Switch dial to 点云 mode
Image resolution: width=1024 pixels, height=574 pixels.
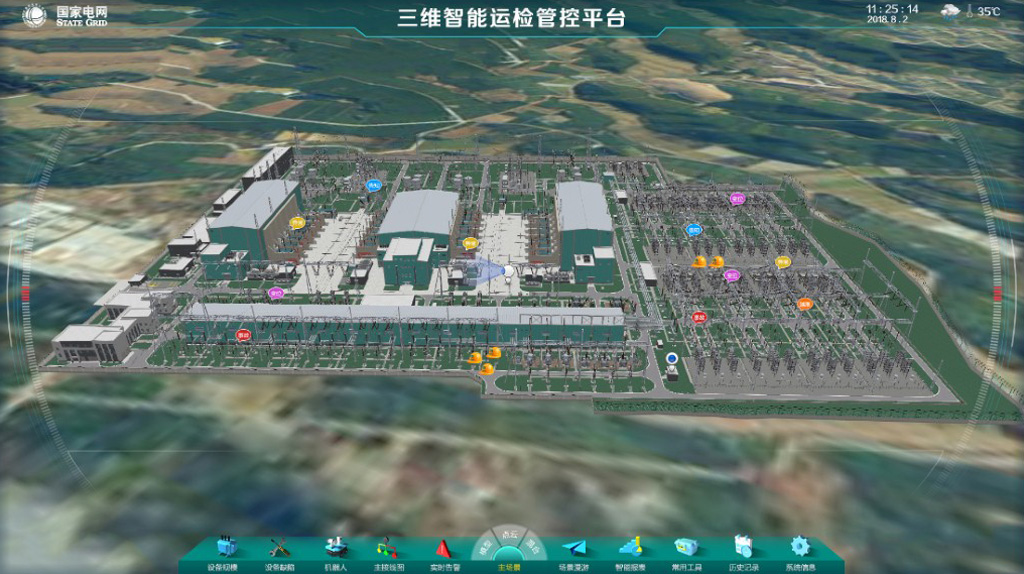pos(509,535)
